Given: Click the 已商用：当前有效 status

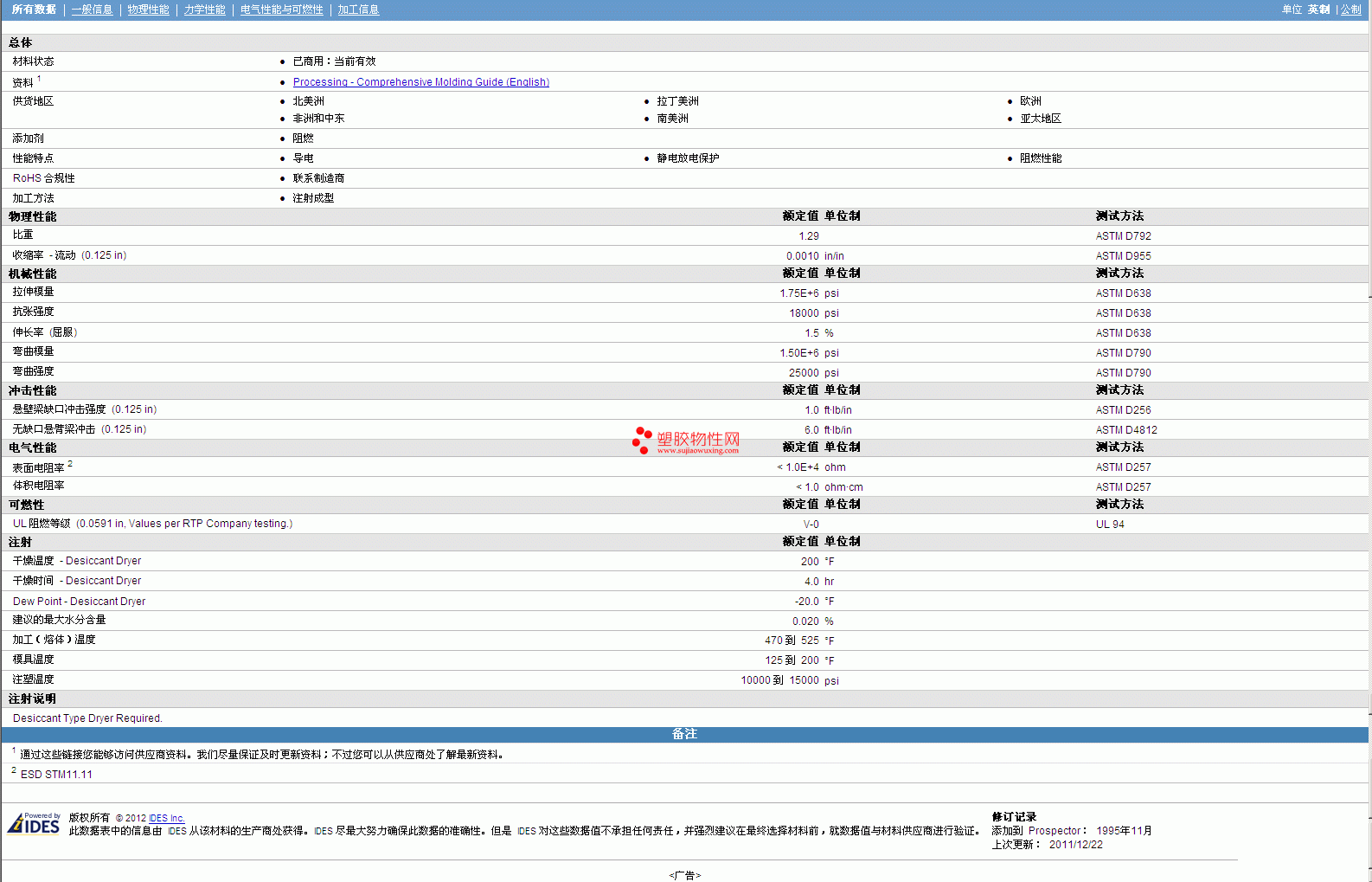Looking at the screenshot, I should coord(334,61).
